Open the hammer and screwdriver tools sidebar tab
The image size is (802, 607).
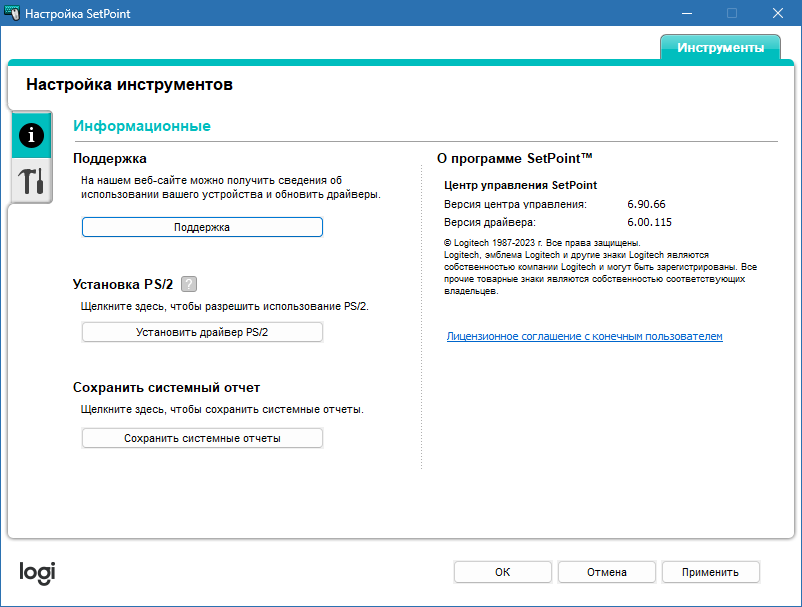31,181
